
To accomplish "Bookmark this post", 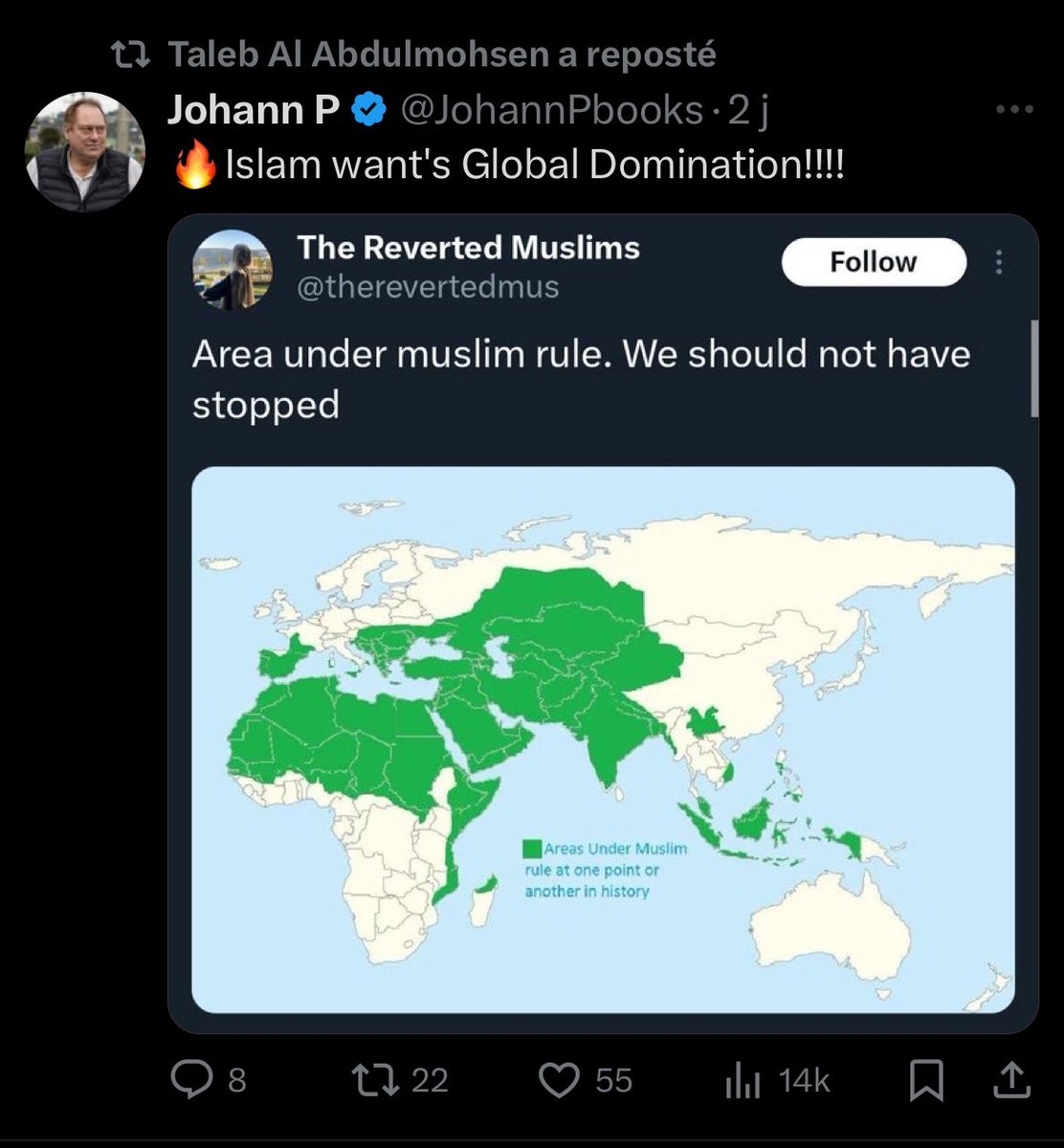I will (926, 1081).
